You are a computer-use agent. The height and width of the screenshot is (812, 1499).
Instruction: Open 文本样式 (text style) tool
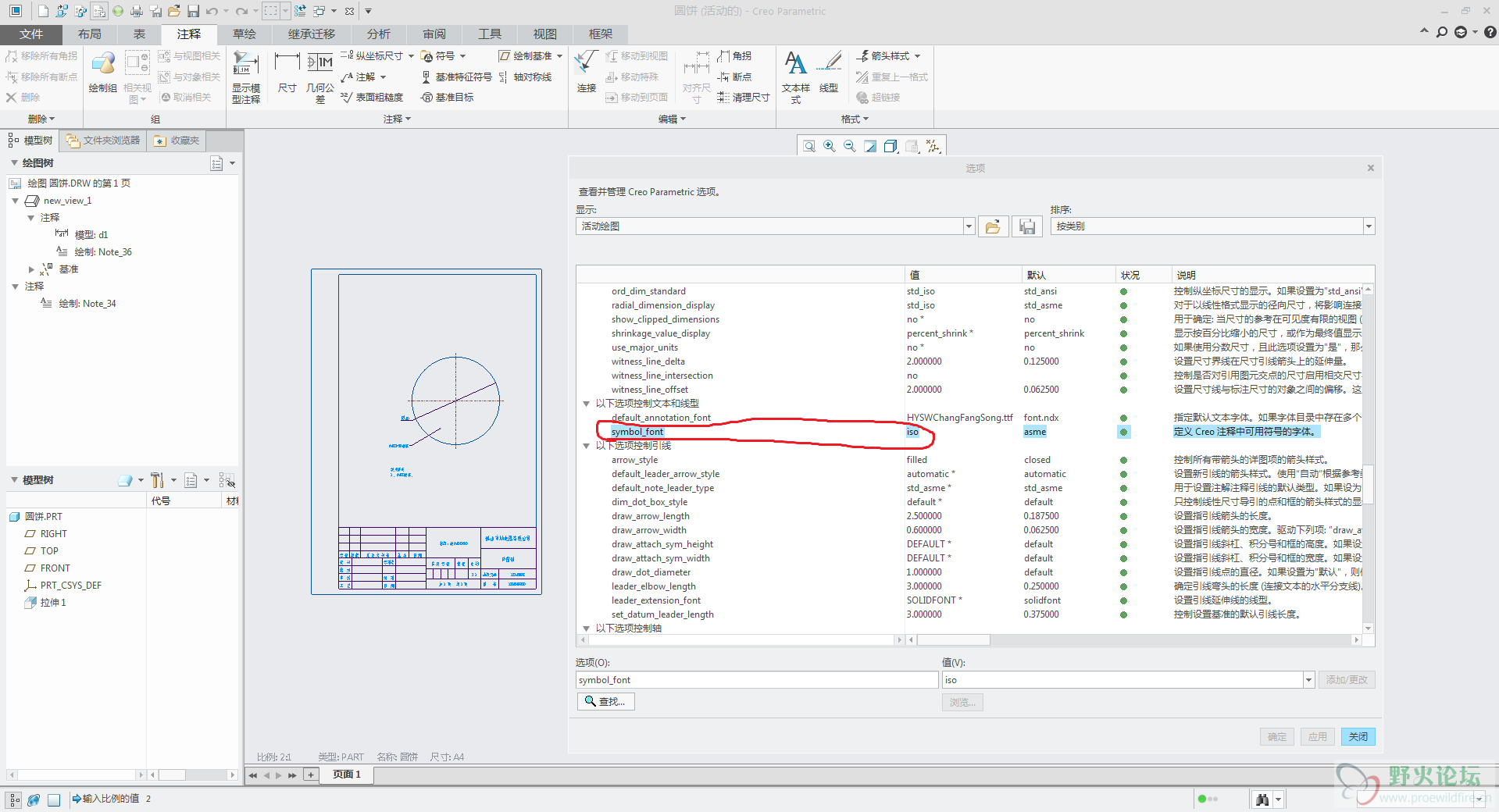pyautogui.click(x=795, y=77)
